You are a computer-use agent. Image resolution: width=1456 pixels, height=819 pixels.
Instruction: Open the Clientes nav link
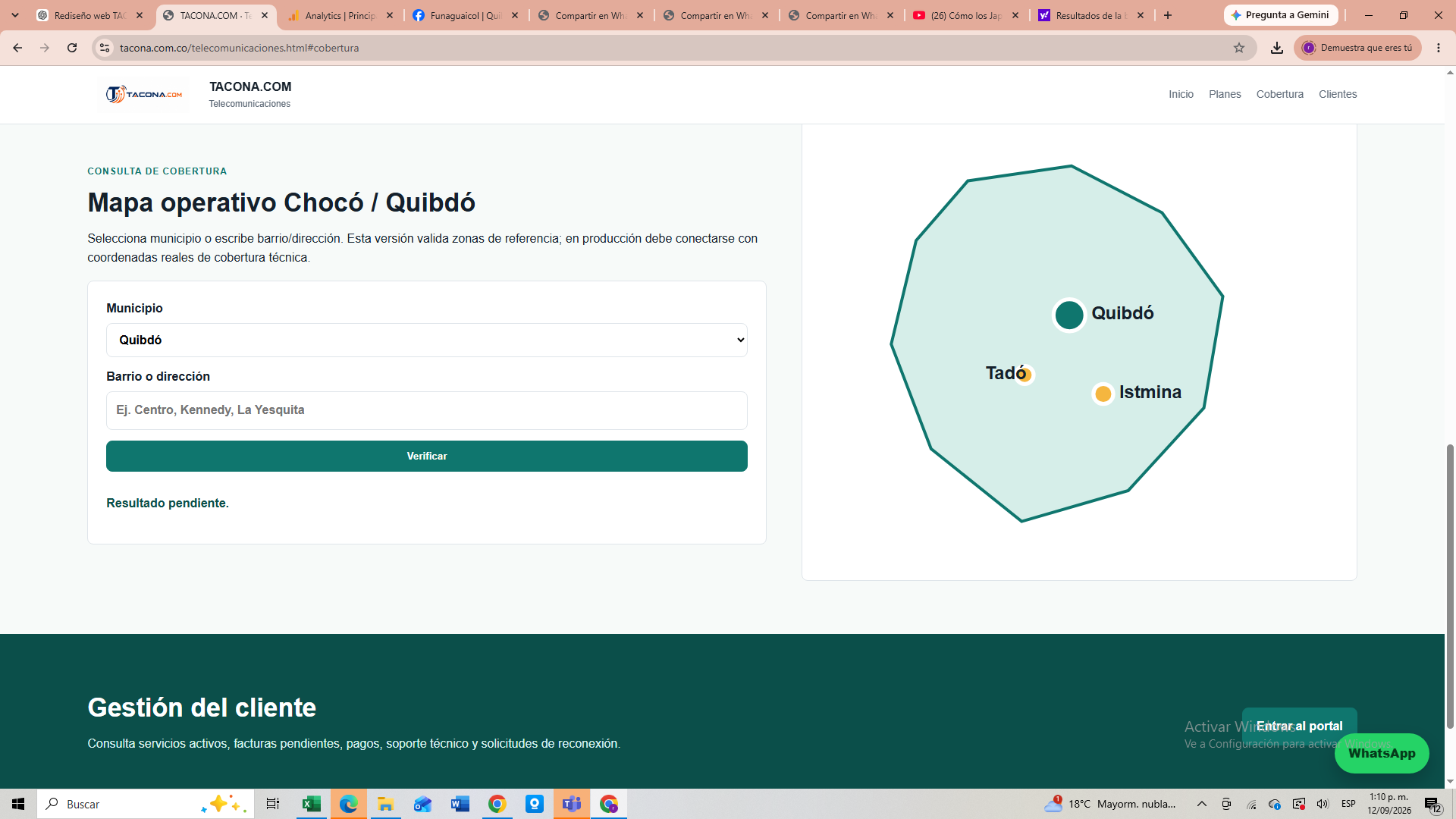pyautogui.click(x=1338, y=94)
